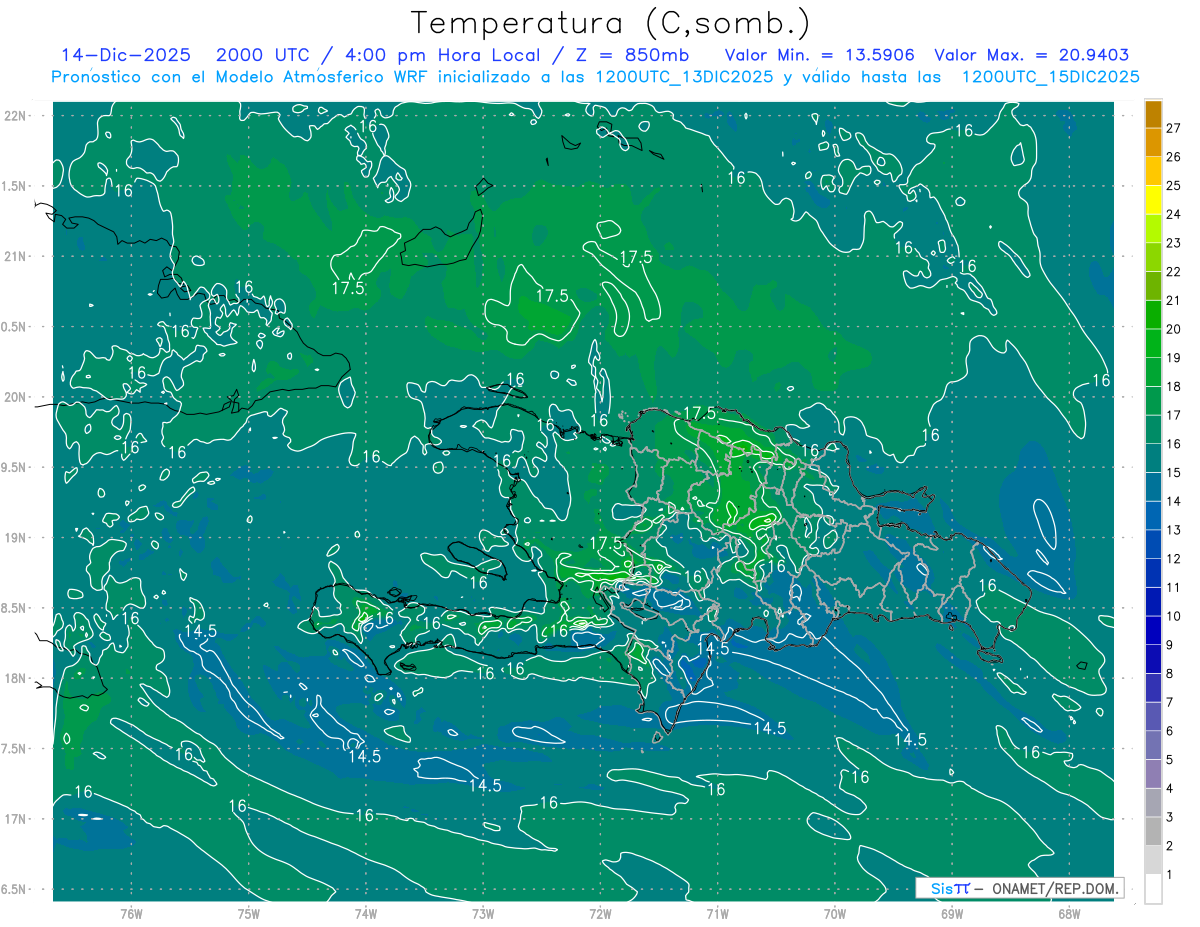Select "Valor Min. = 13.5906" text

click(819, 55)
